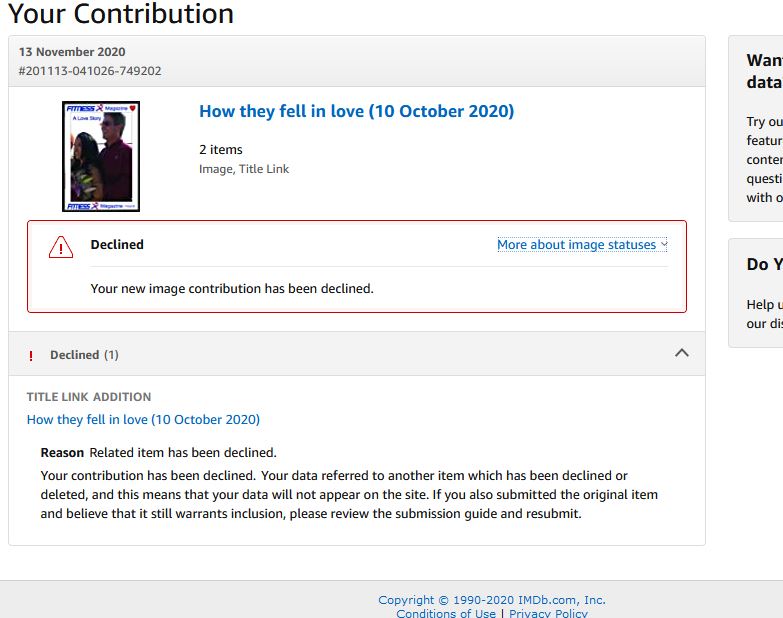Screen dimensions: 783x618
Task: Click the image contribution declined message
Action: click(232, 289)
